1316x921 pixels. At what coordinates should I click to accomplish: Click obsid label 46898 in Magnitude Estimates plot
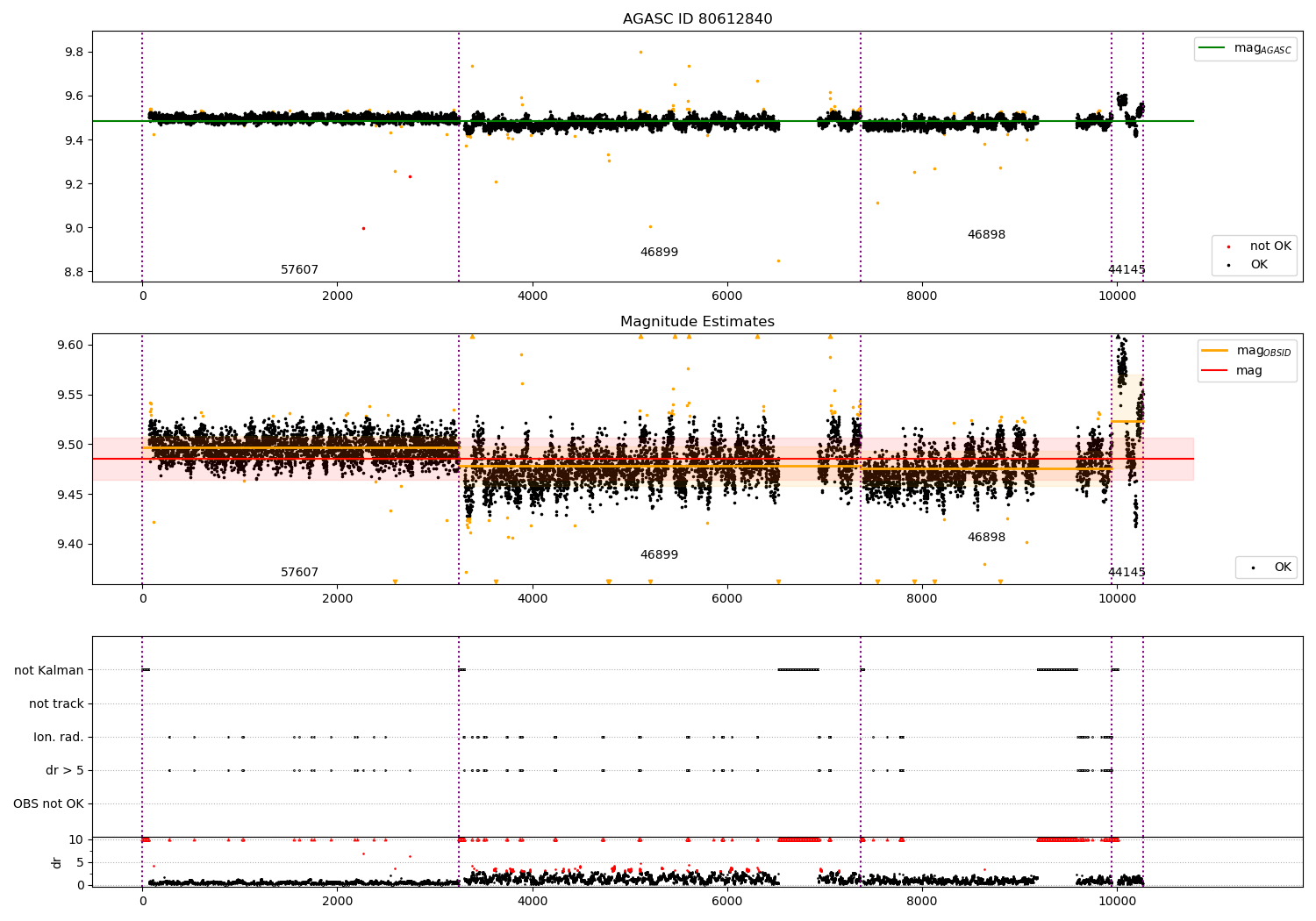point(986,538)
